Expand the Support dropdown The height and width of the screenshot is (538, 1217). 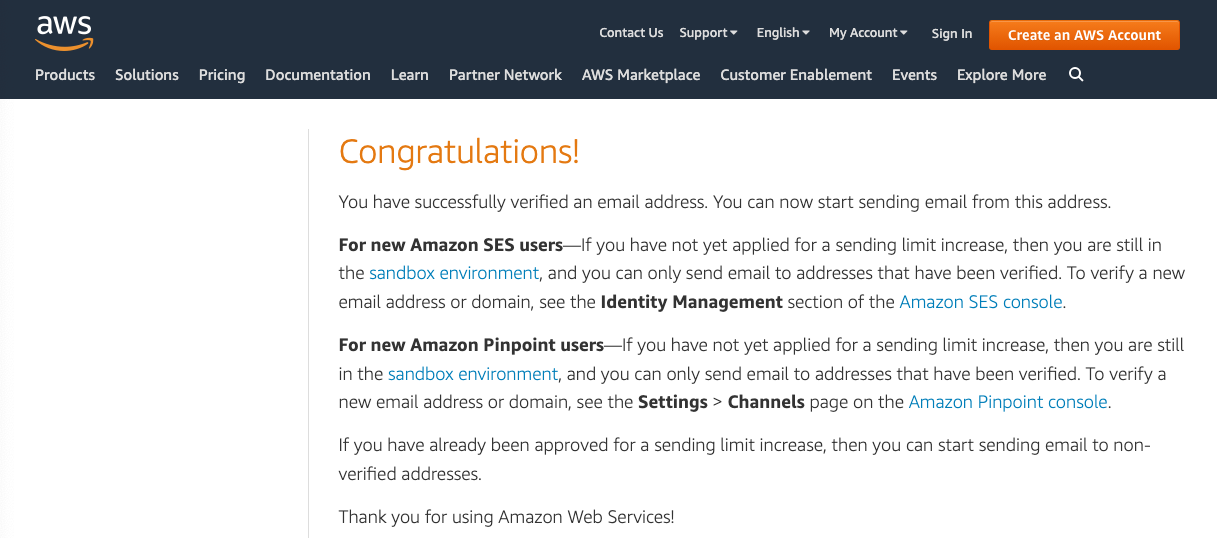point(708,33)
